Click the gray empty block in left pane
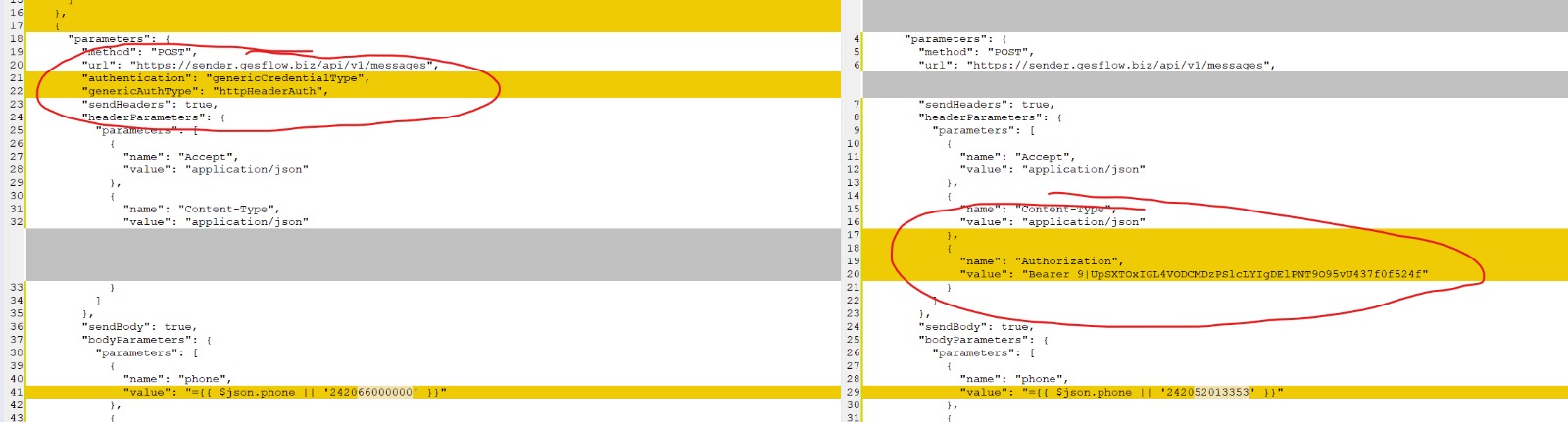This screenshot has width=1568, height=422. point(433,255)
